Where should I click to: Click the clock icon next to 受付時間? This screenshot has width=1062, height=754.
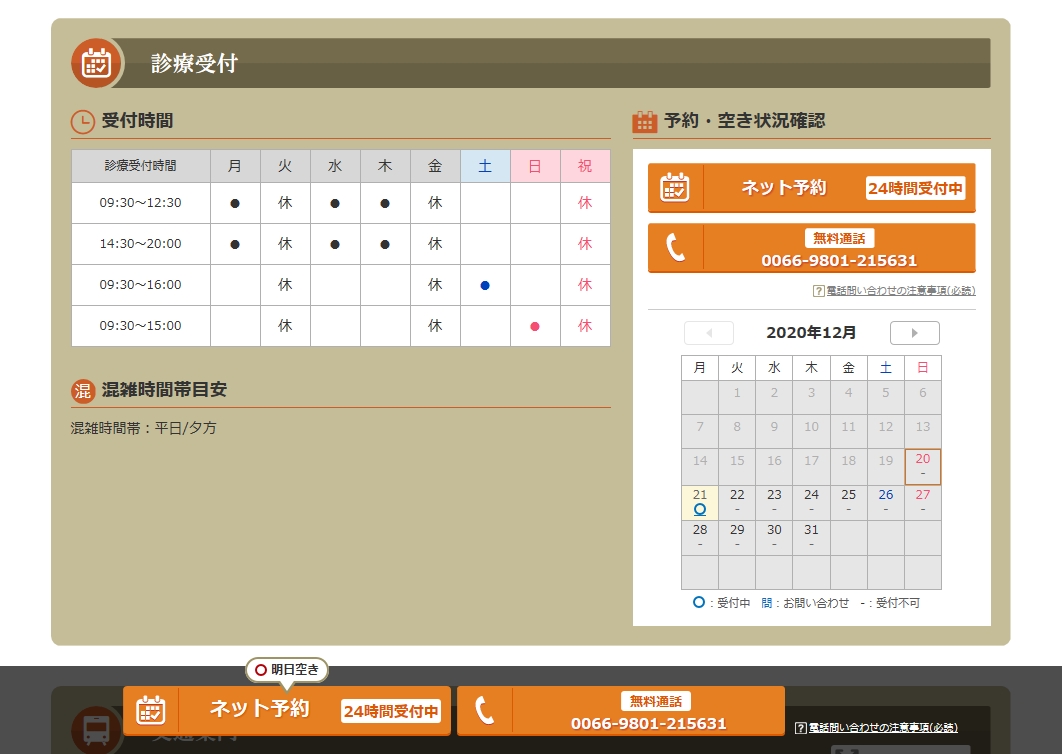pos(83,122)
